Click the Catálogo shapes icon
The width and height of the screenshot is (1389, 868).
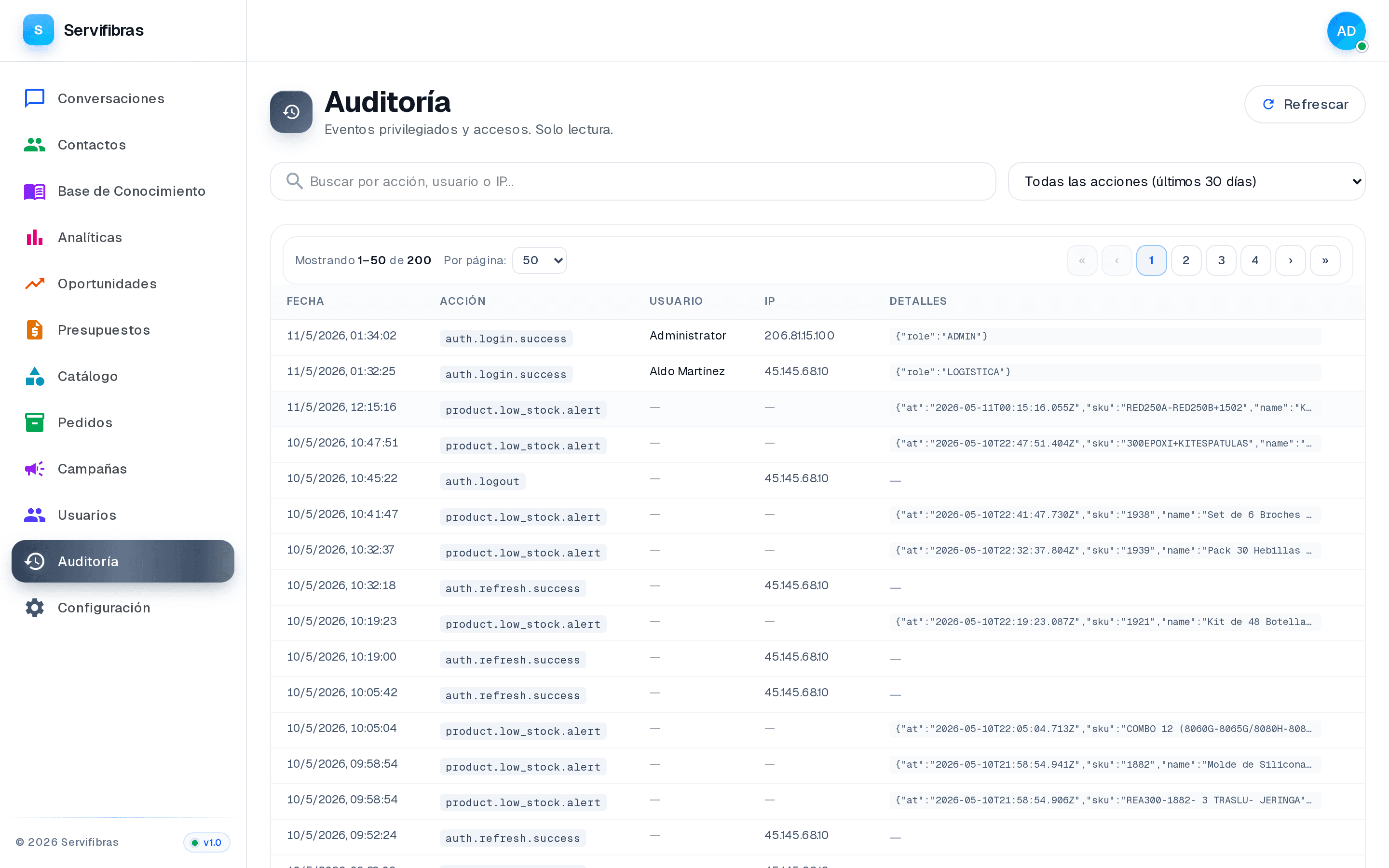tap(34, 376)
